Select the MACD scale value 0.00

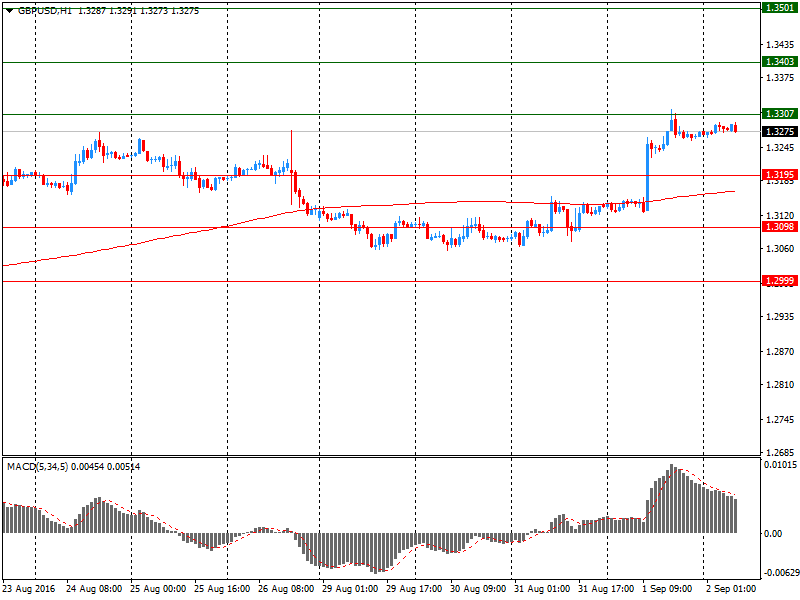[x=773, y=534]
